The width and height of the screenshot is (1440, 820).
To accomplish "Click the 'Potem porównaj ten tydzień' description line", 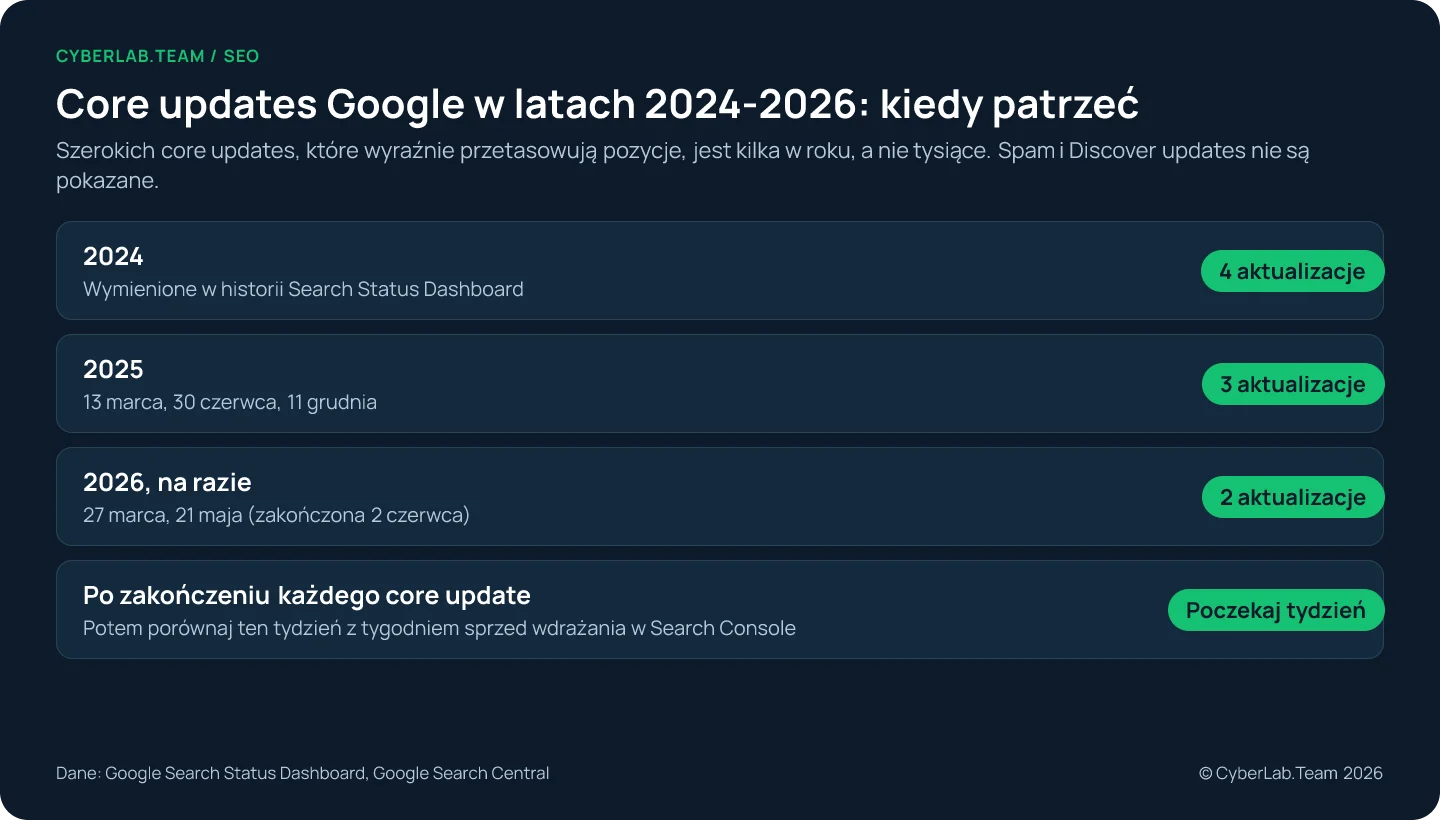I will click(439, 628).
